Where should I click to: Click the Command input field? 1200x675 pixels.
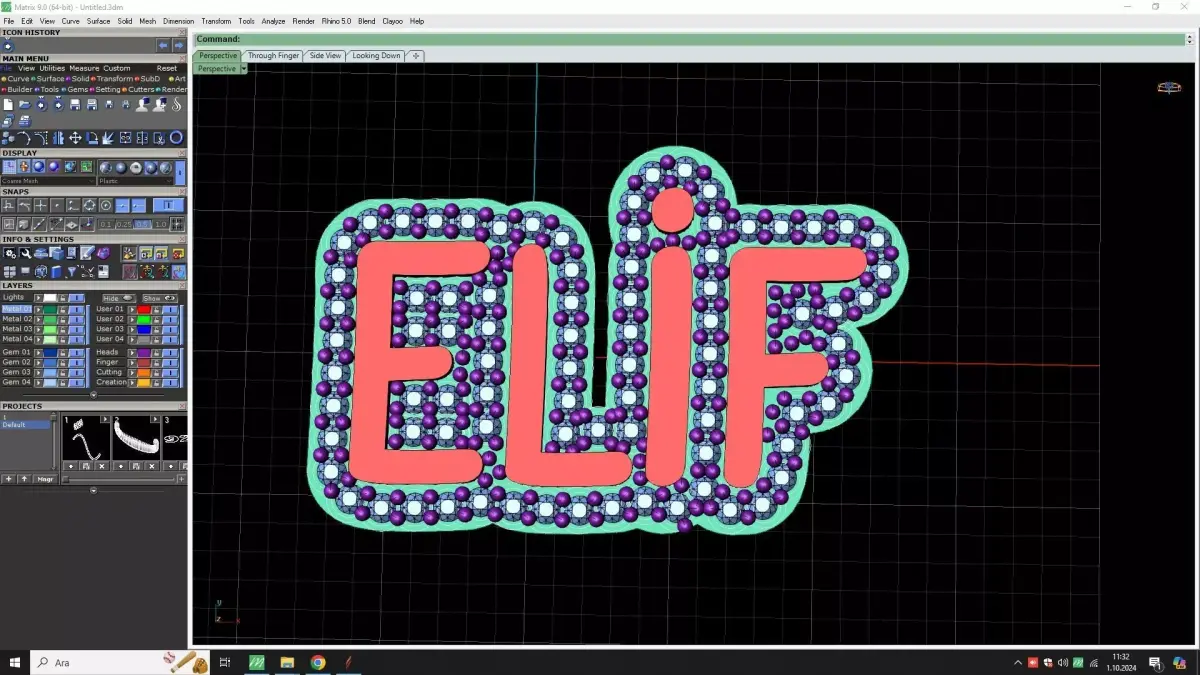(x=690, y=39)
